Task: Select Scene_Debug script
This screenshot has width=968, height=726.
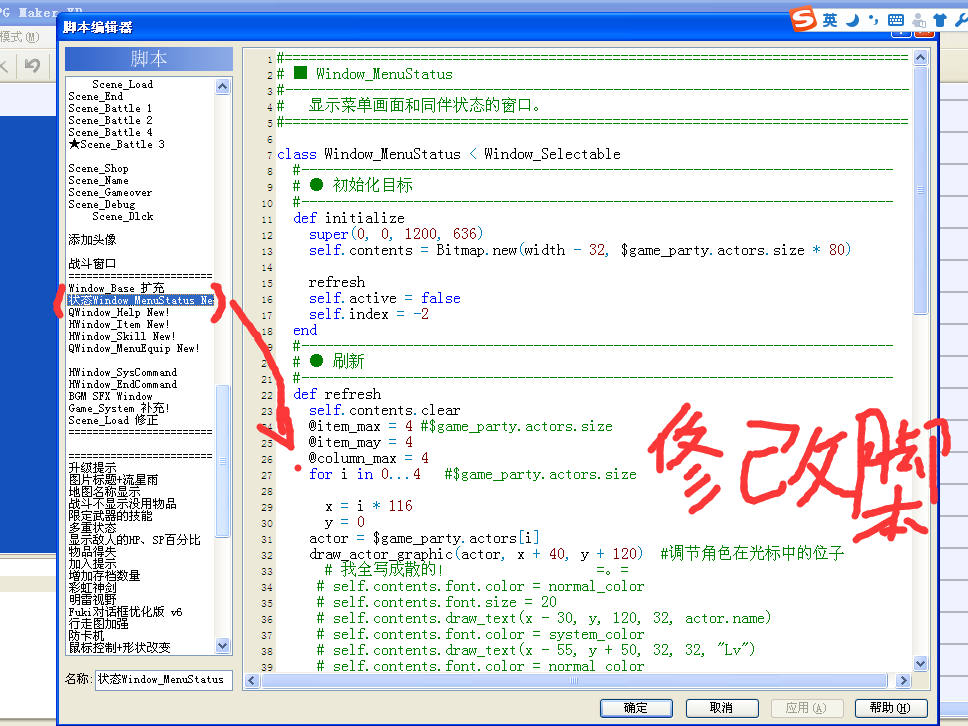Action: pos(101,204)
